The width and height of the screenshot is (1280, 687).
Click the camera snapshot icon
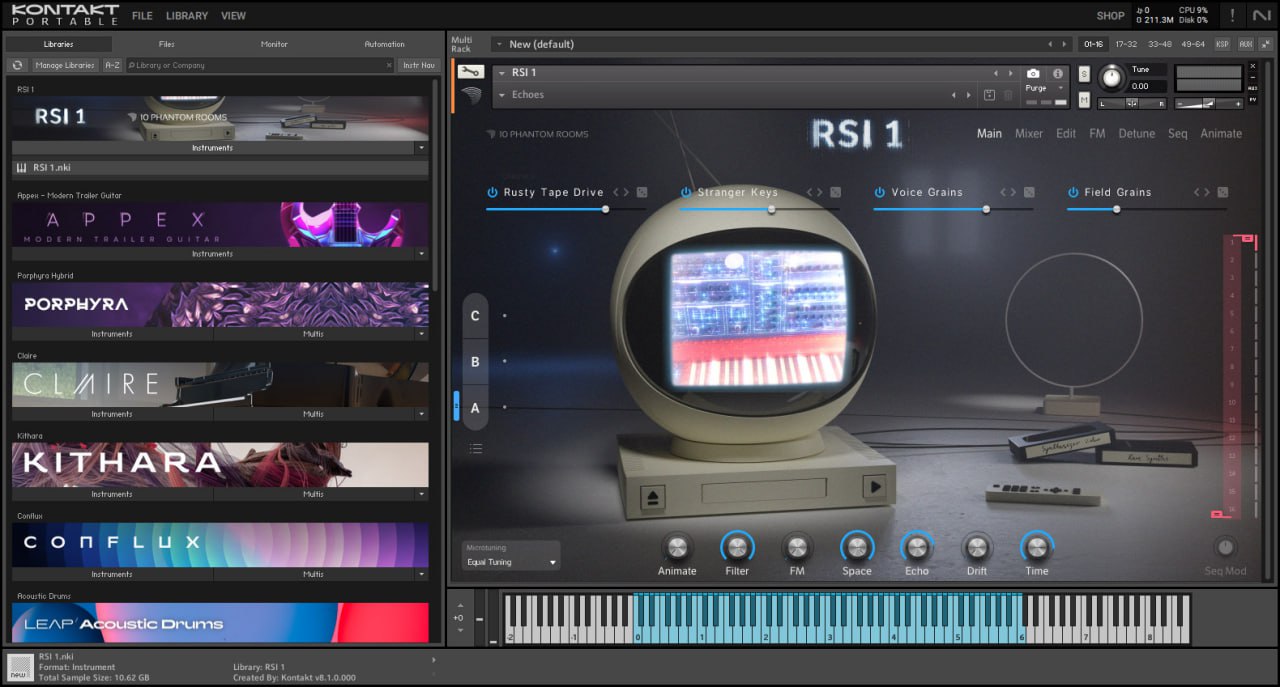pos(1033,73)
